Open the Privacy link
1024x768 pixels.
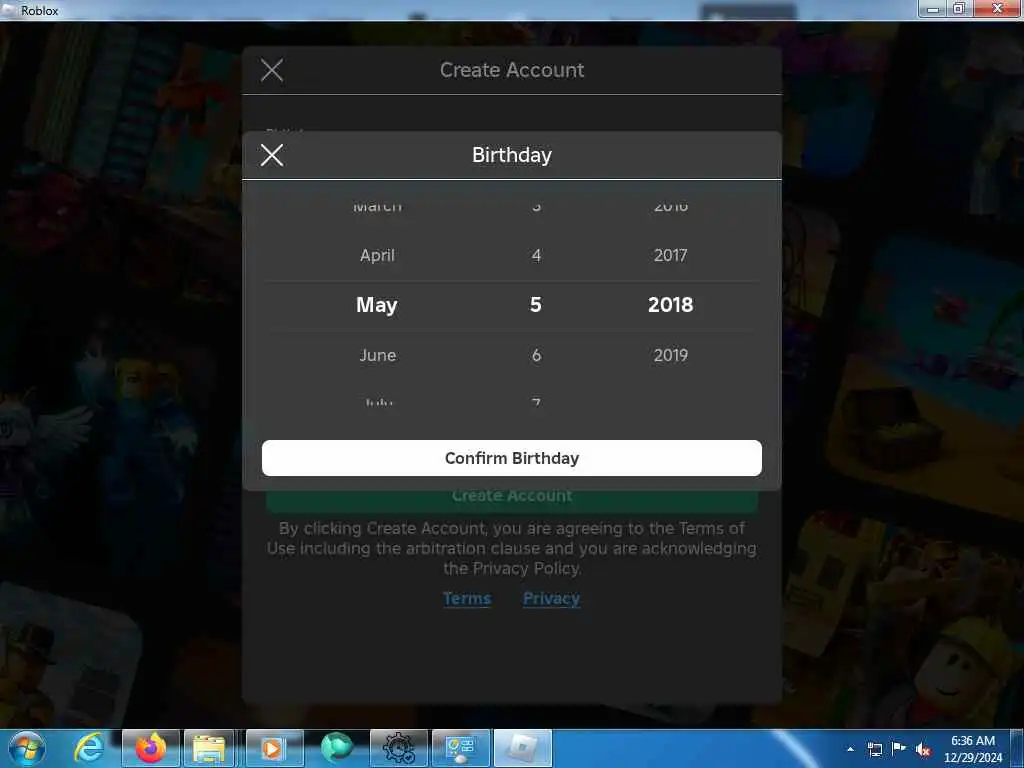(551, 598)
